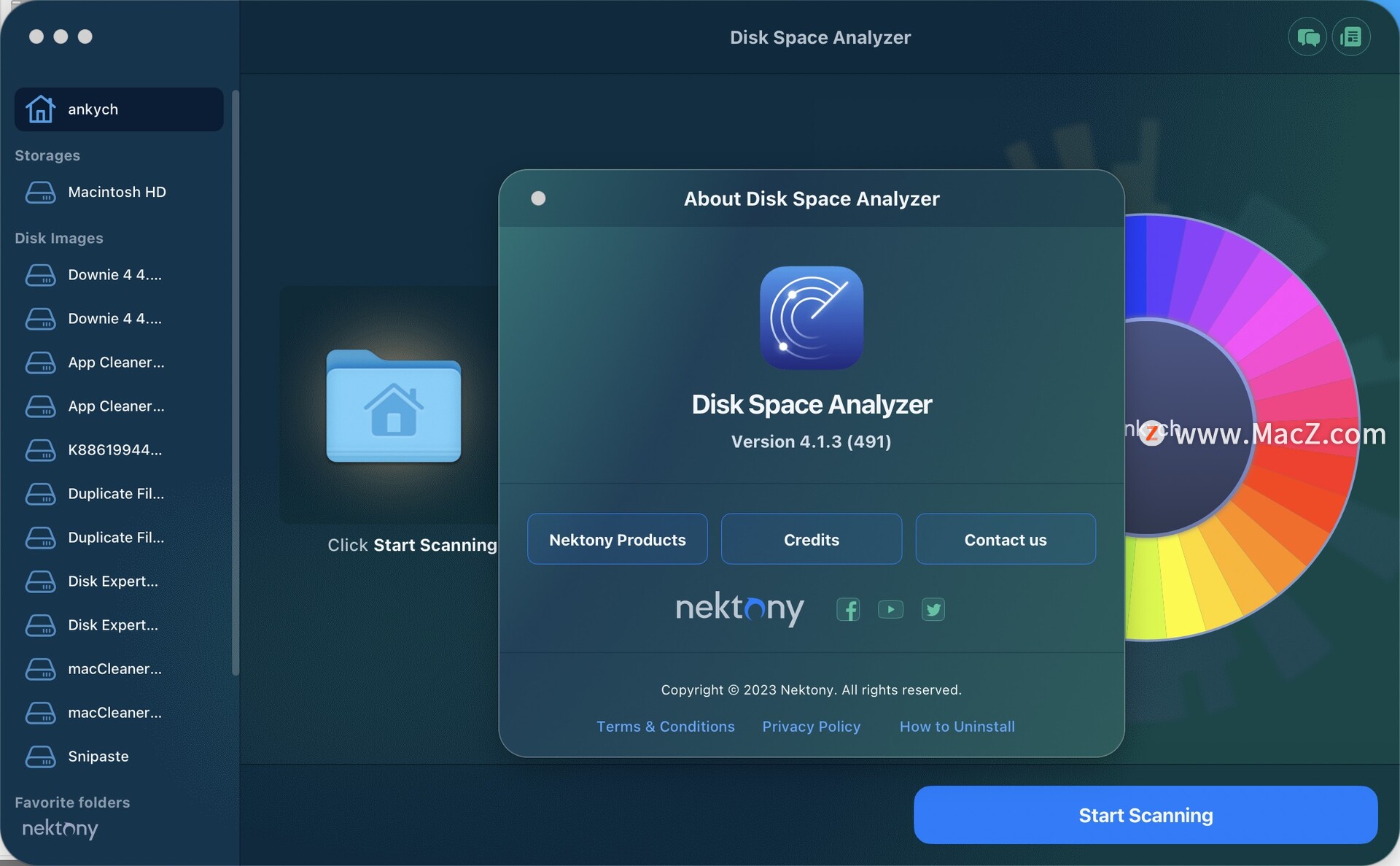Click the Contact us button
Image resolution: width=1400 pixels, height=866 pixels.
coord(1006,539)
